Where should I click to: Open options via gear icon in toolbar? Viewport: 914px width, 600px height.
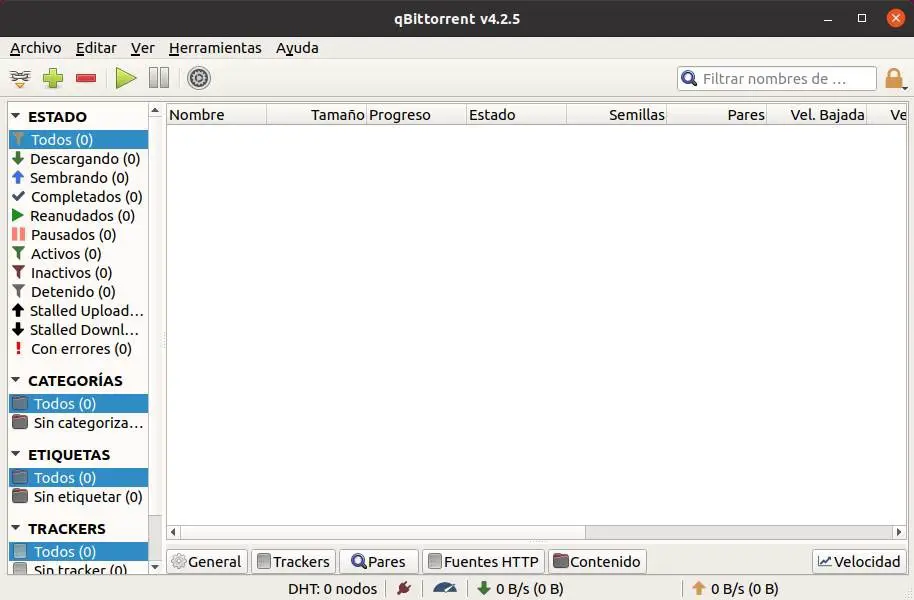pyautogui.click(x=199, y=78)
